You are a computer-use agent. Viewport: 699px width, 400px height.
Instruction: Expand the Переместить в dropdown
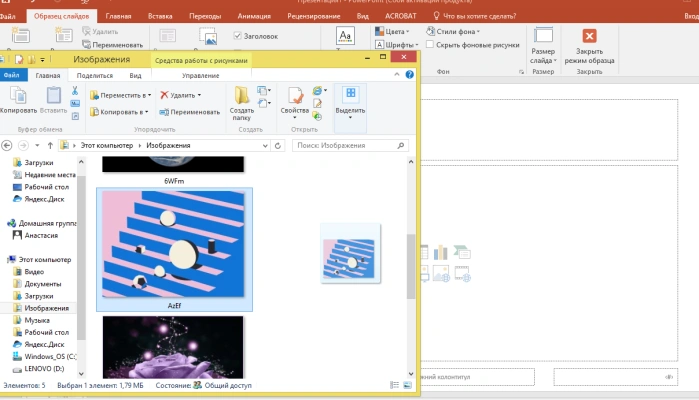coord(120,95)
